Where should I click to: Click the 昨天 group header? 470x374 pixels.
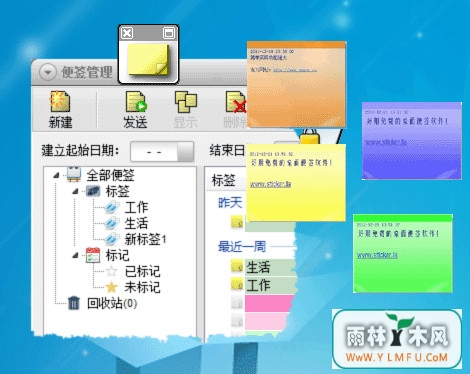point(230,203)
